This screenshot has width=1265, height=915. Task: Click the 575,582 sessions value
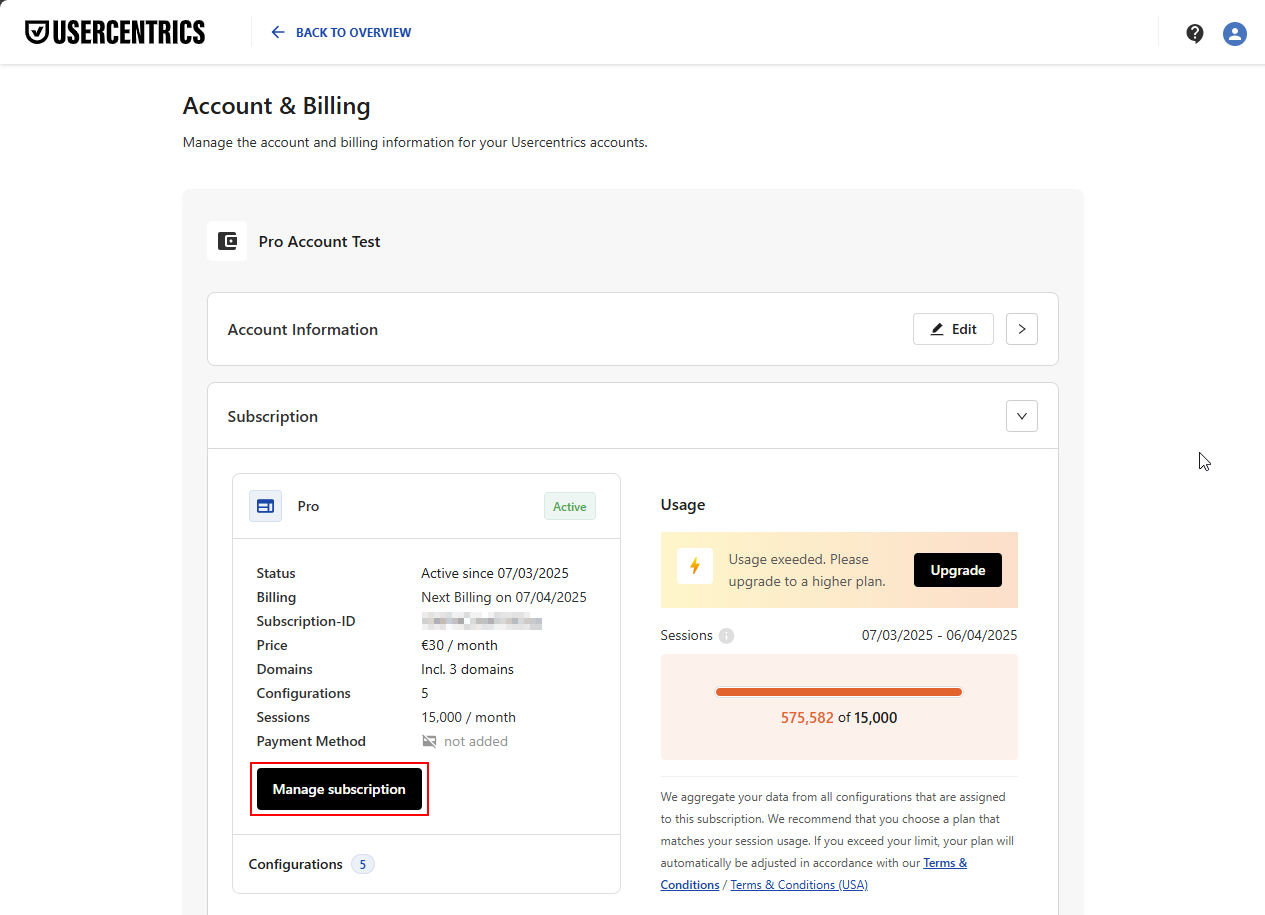click(x=807, y=717)
